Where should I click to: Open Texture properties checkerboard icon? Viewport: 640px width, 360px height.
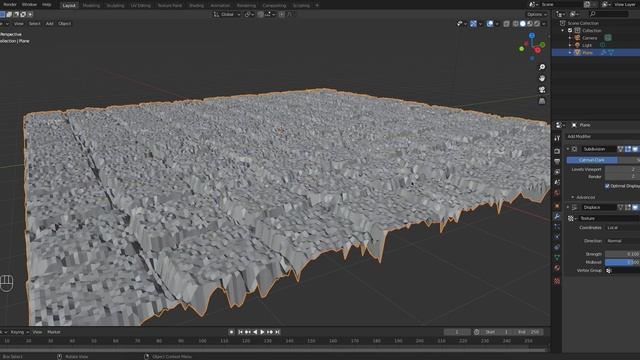[557, 281]
